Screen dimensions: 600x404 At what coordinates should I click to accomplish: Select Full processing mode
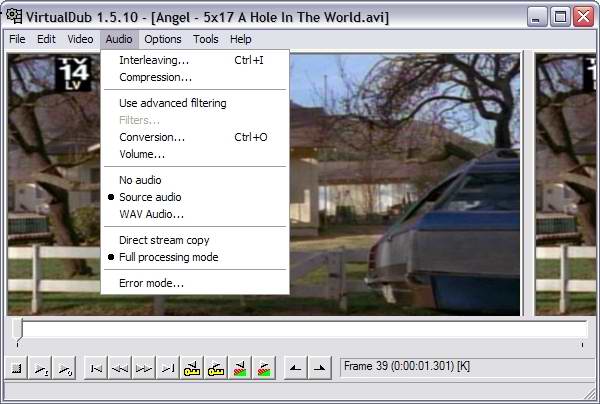tap(195, 257)
